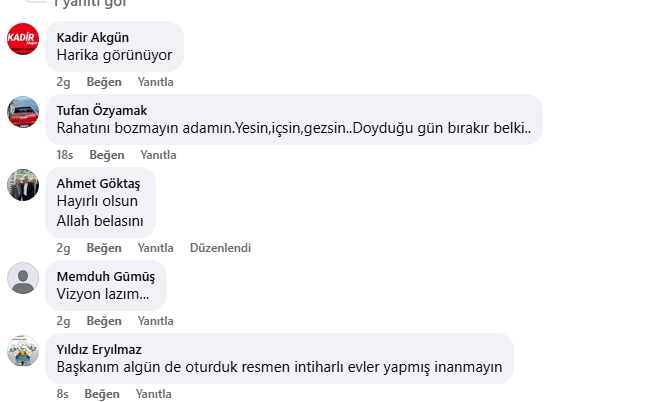Viewport: 671px width, 402px height.
Task: Reply to Memduh Gümüş's comment
Action: tap(155, 321)
